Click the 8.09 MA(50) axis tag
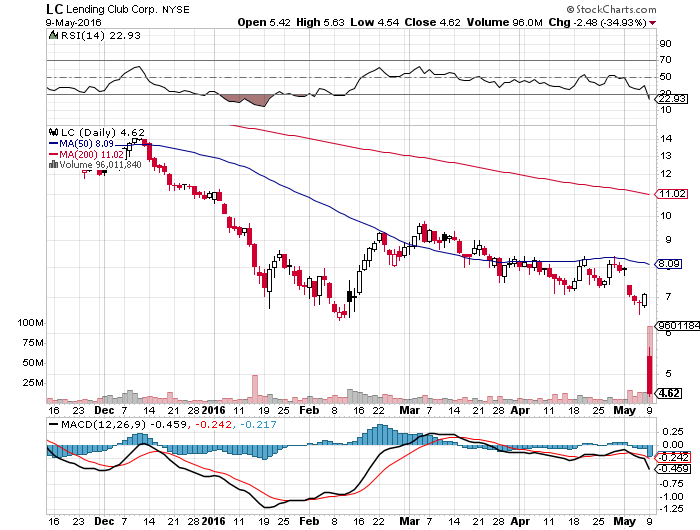The height and width of the screenshot is (530, 700). (668, 264)
